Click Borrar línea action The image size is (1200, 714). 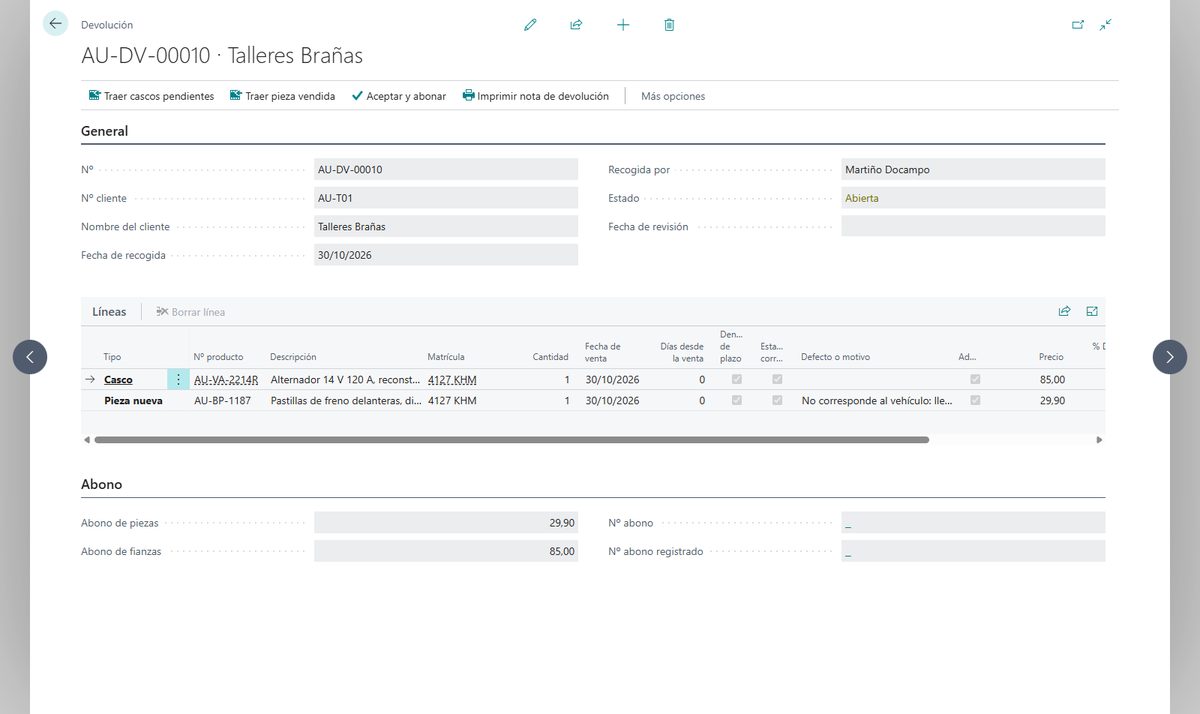(x=191, y=312)
